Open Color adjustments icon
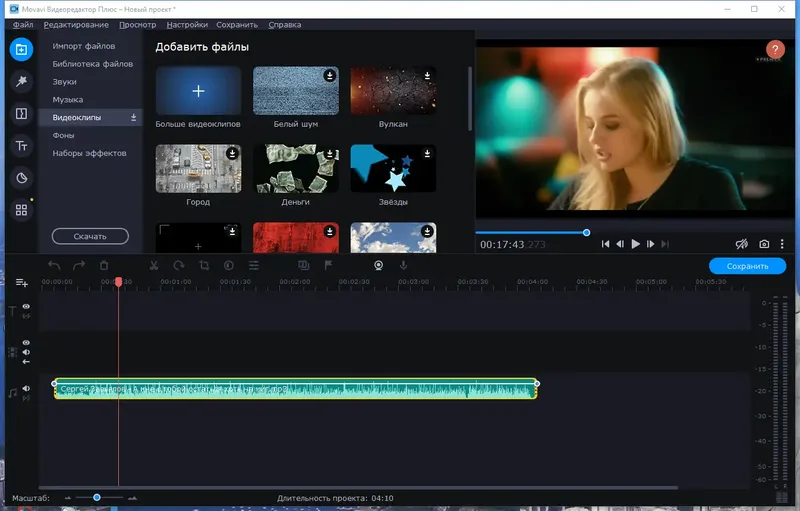Viewport: 800px width, 511px height. pyautogui.click(x=229, y=265)
